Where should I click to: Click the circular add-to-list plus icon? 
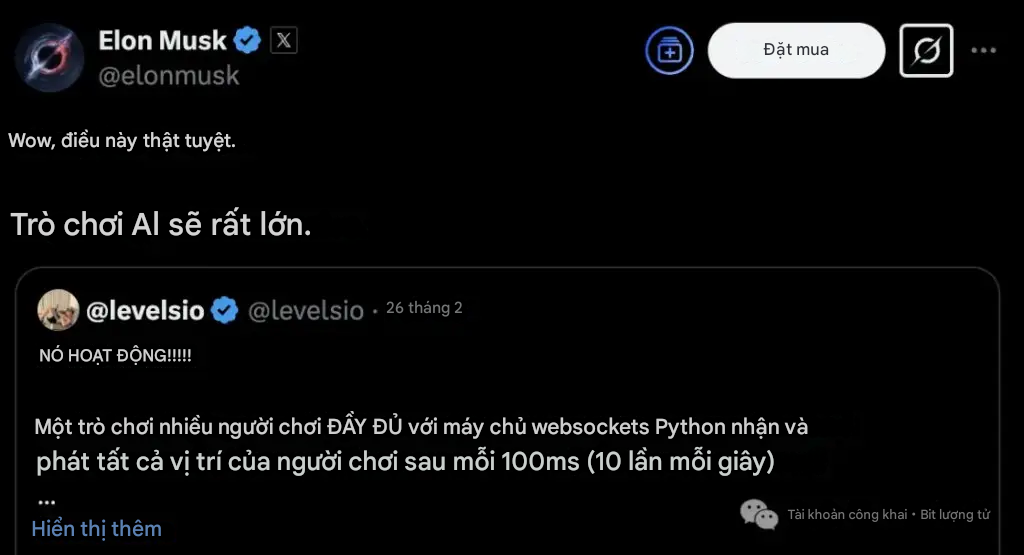click(669, 50)
